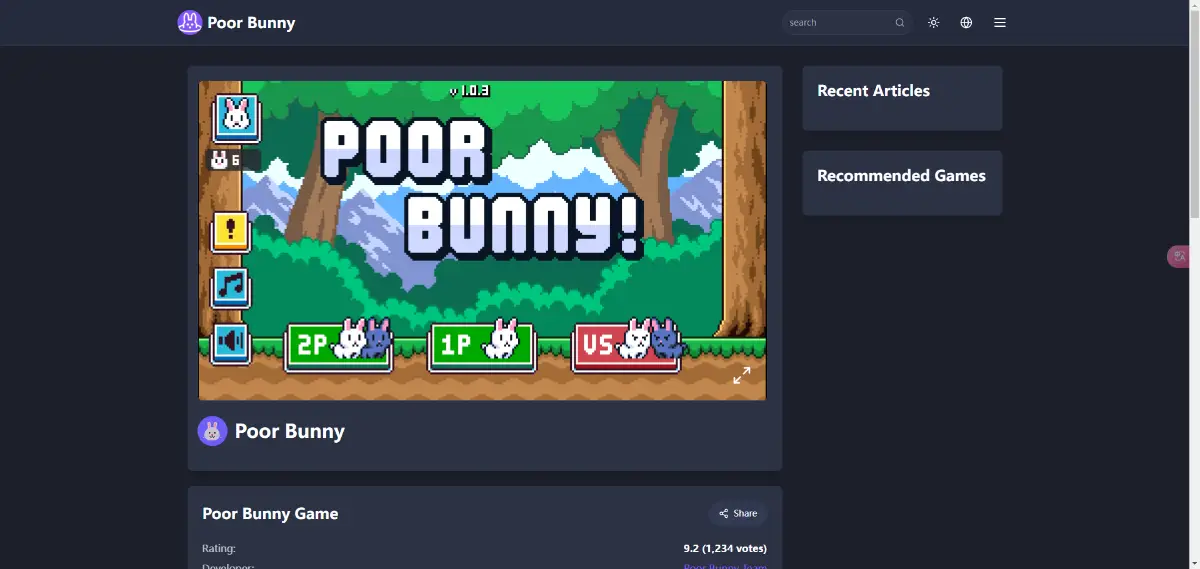1200x569 pixels.
Task: Open the hamburger navigation menu
Action: coord(1000,22)
